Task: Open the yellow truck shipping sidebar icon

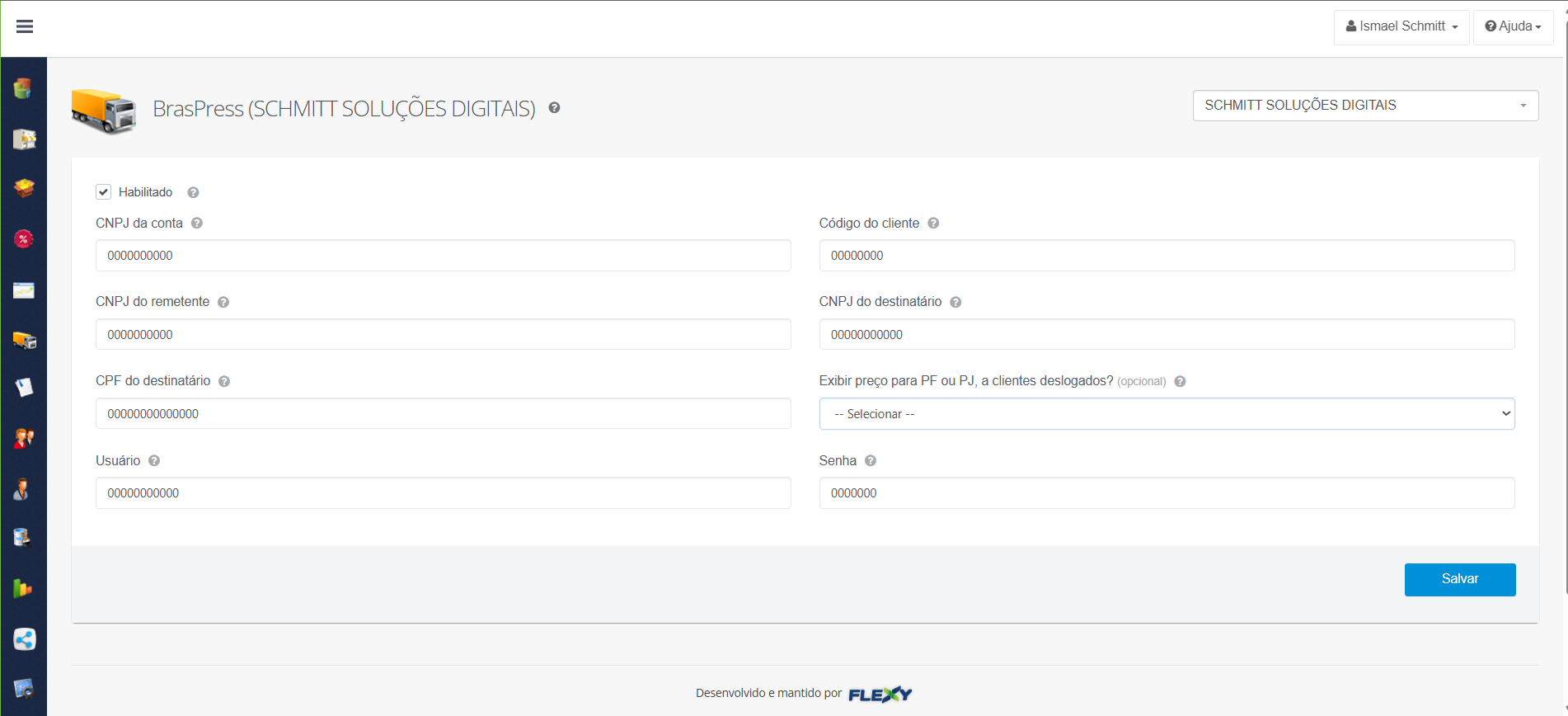Action: coord(24,340)
